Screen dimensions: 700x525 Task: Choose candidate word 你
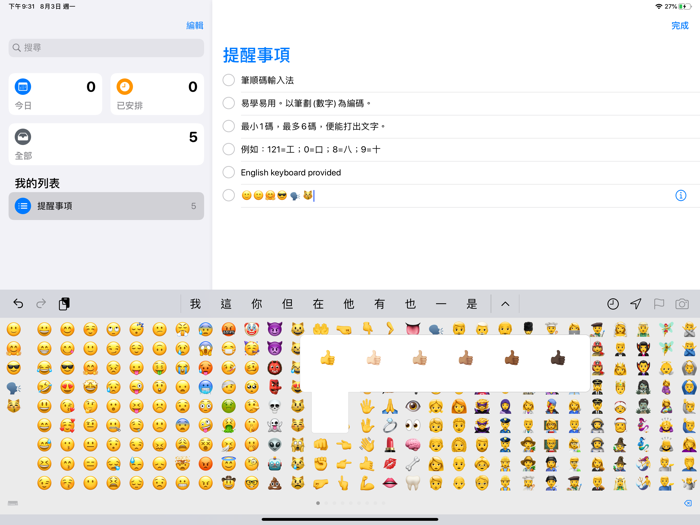point(257,304)
